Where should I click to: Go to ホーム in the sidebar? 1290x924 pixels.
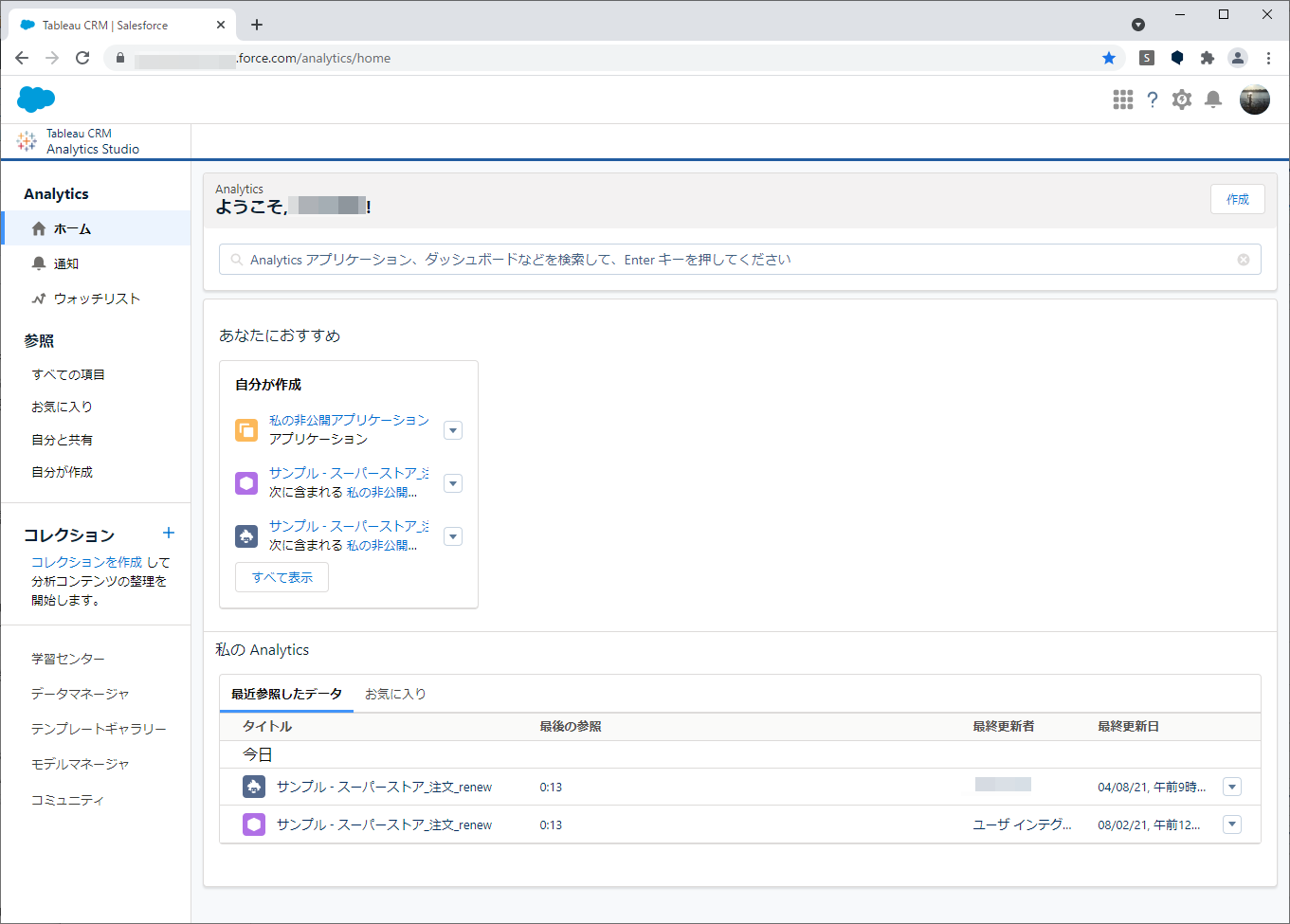click(x=96, y=228)
